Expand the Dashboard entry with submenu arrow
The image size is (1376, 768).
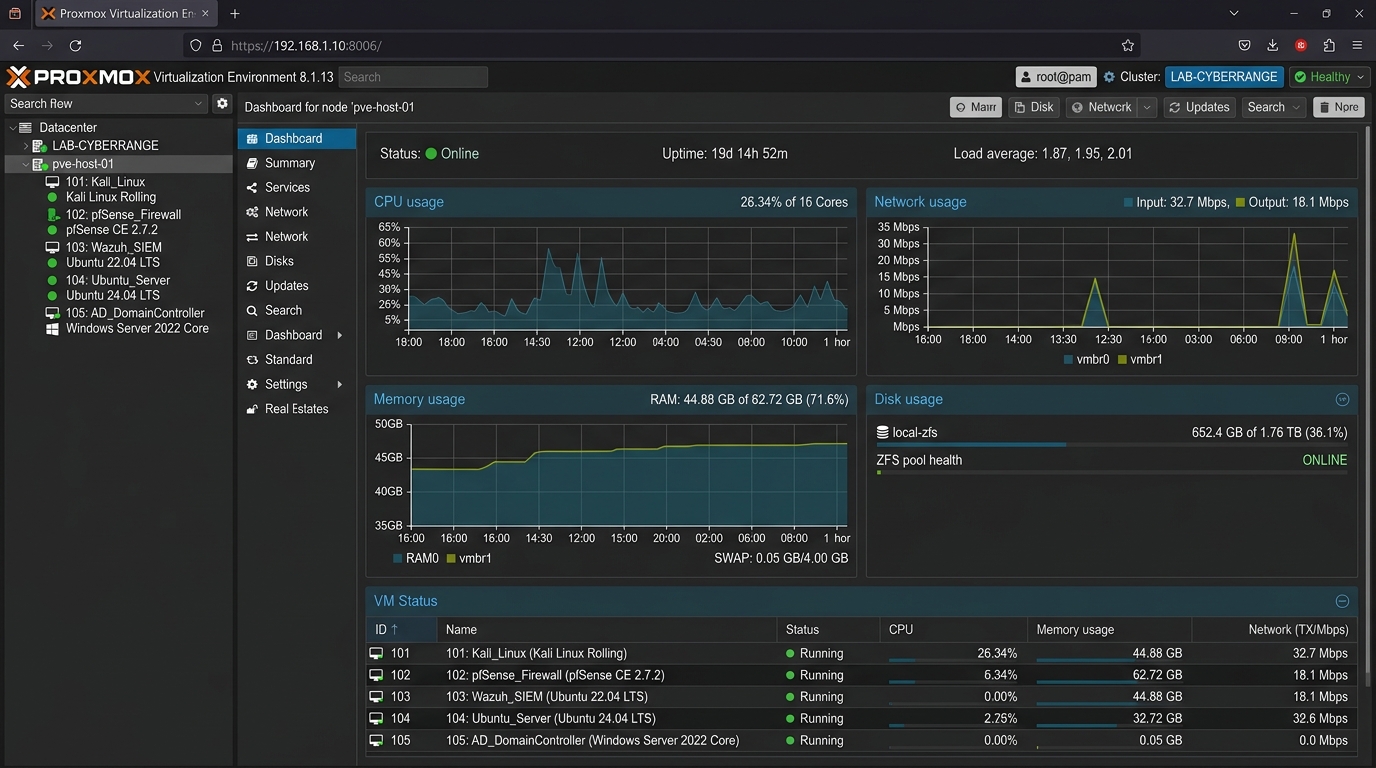[340, 335]
